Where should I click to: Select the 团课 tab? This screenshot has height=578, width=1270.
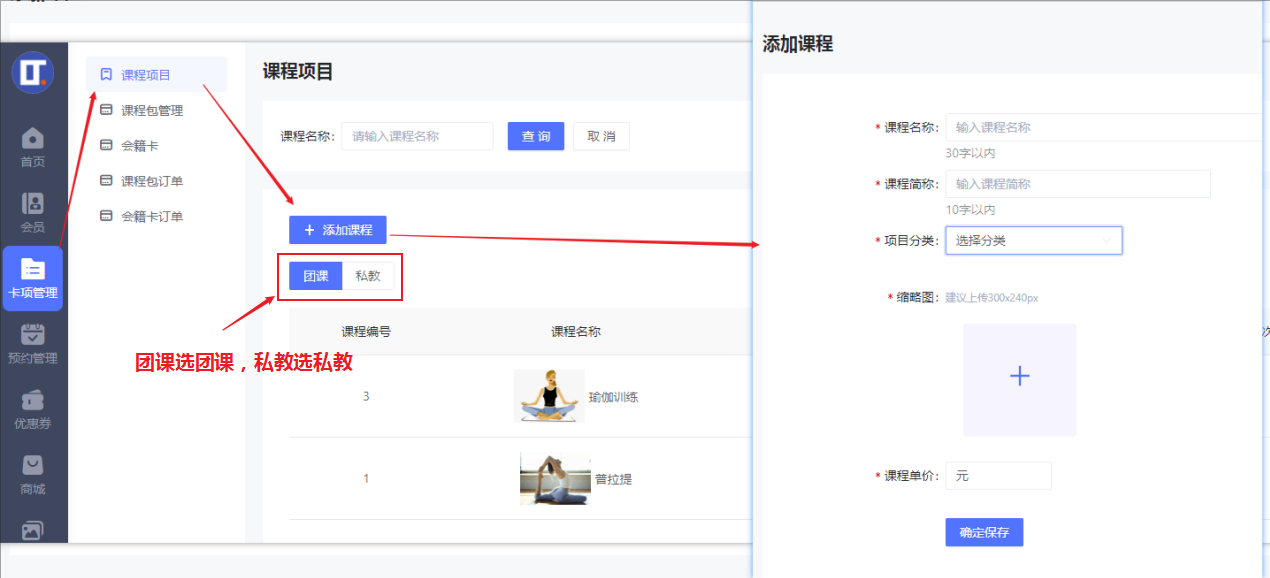(x=314, y=276)
